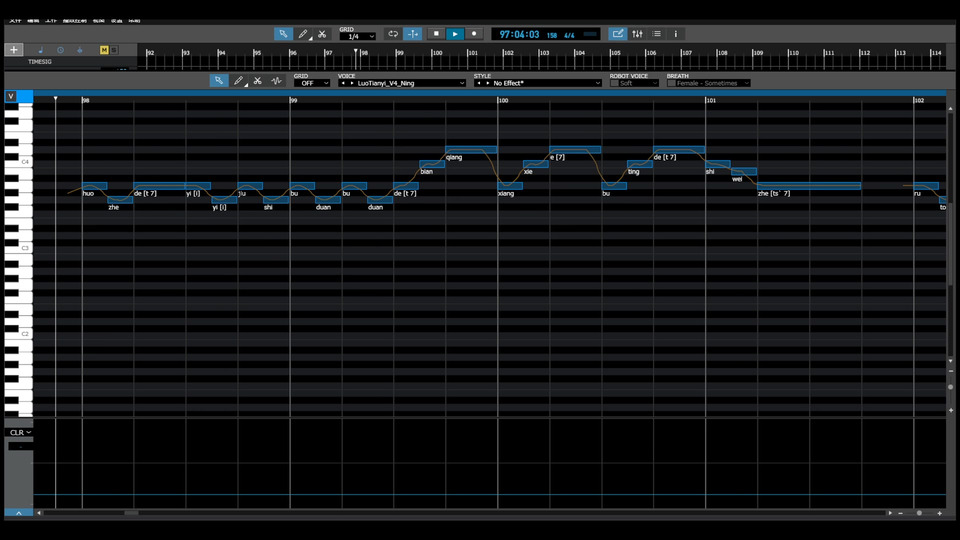Click the 4/4 time signature display
The image size is (960, 540).
click(569, 36)
